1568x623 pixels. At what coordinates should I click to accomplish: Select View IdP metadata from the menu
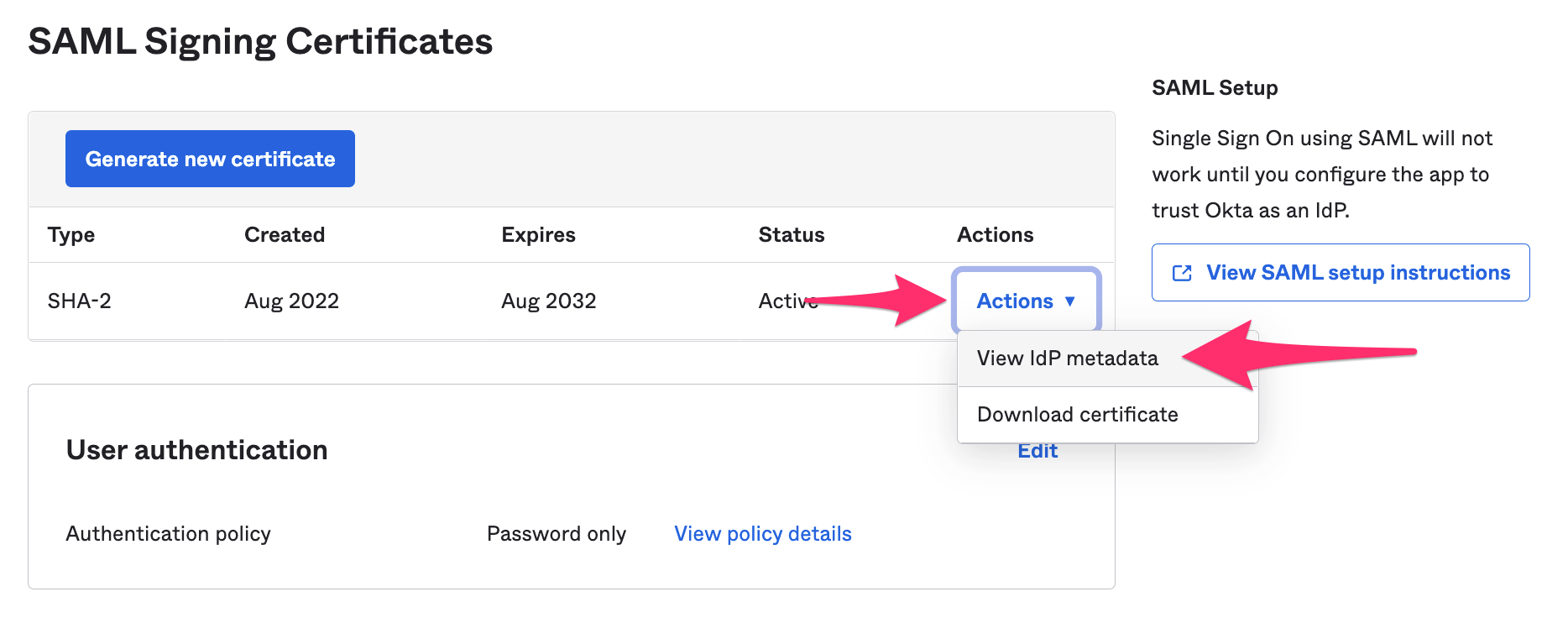[1067, 358]
